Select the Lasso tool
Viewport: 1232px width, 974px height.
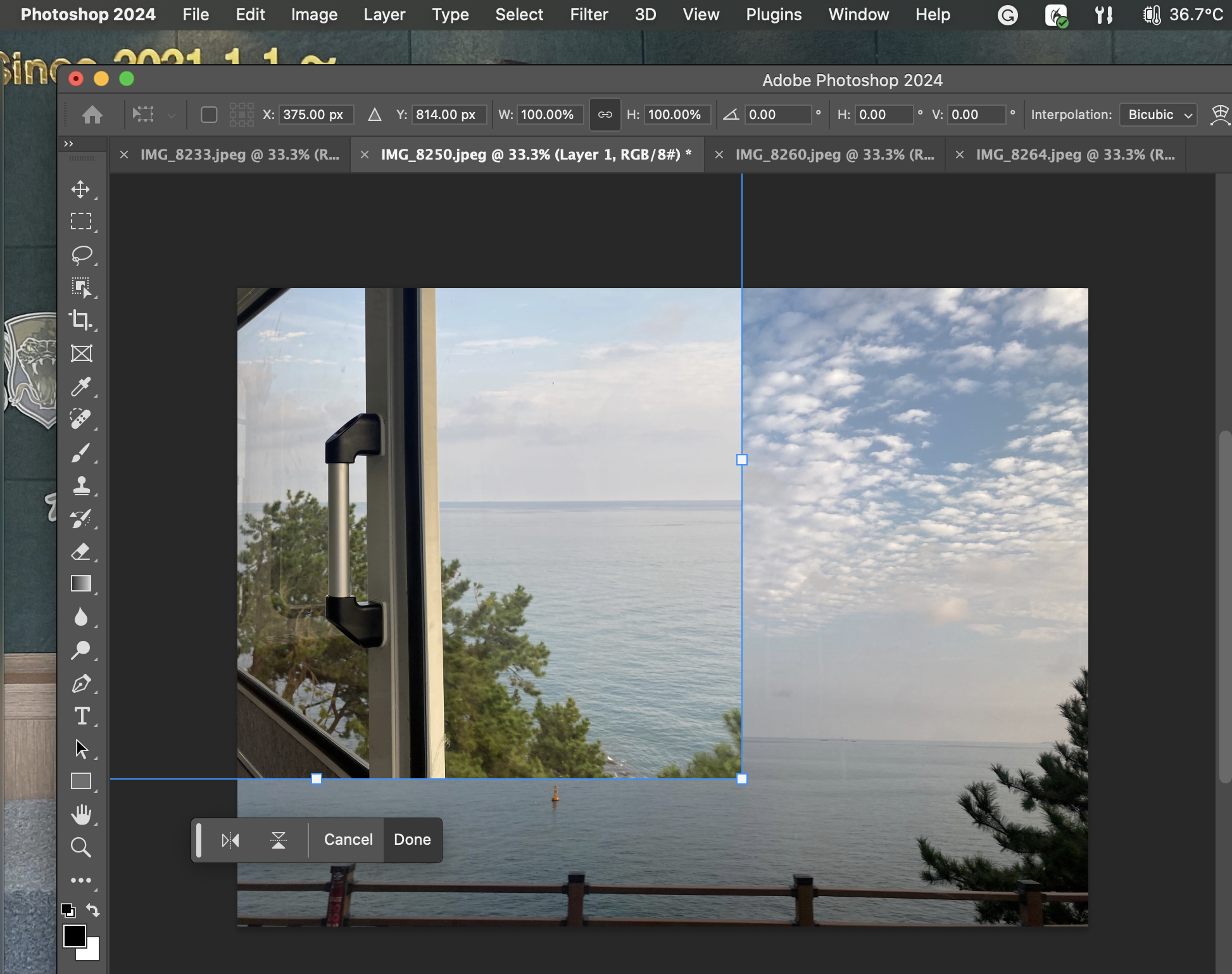pos(81,255)
